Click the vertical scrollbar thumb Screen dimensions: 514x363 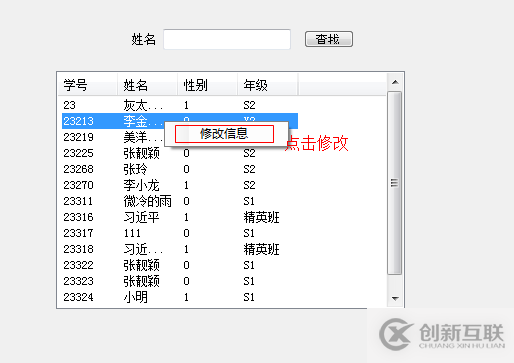coord(395,183)
